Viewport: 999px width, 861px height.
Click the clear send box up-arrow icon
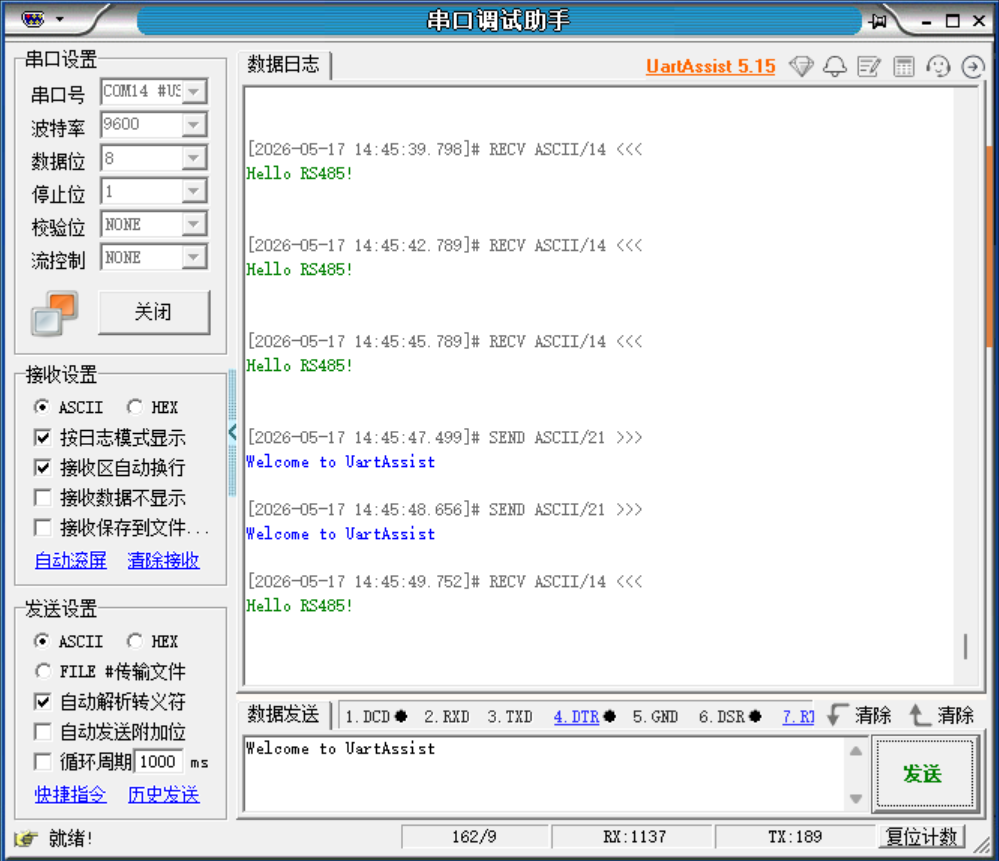click(x=919, y=715)
